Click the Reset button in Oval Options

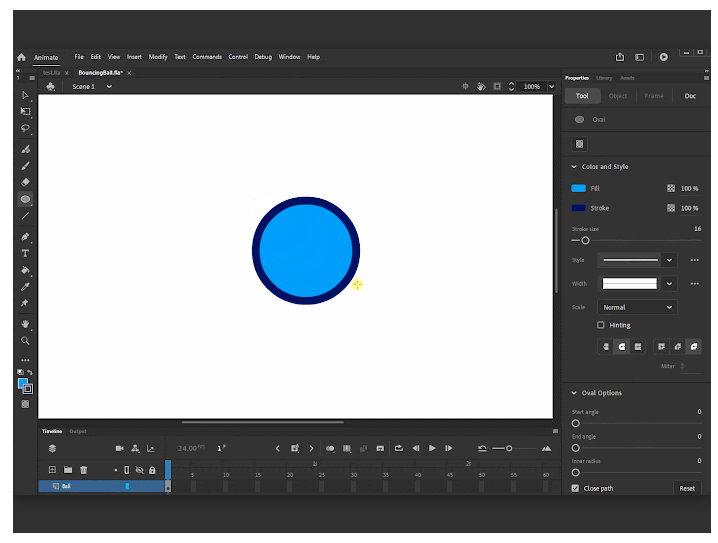coord(687,489)
